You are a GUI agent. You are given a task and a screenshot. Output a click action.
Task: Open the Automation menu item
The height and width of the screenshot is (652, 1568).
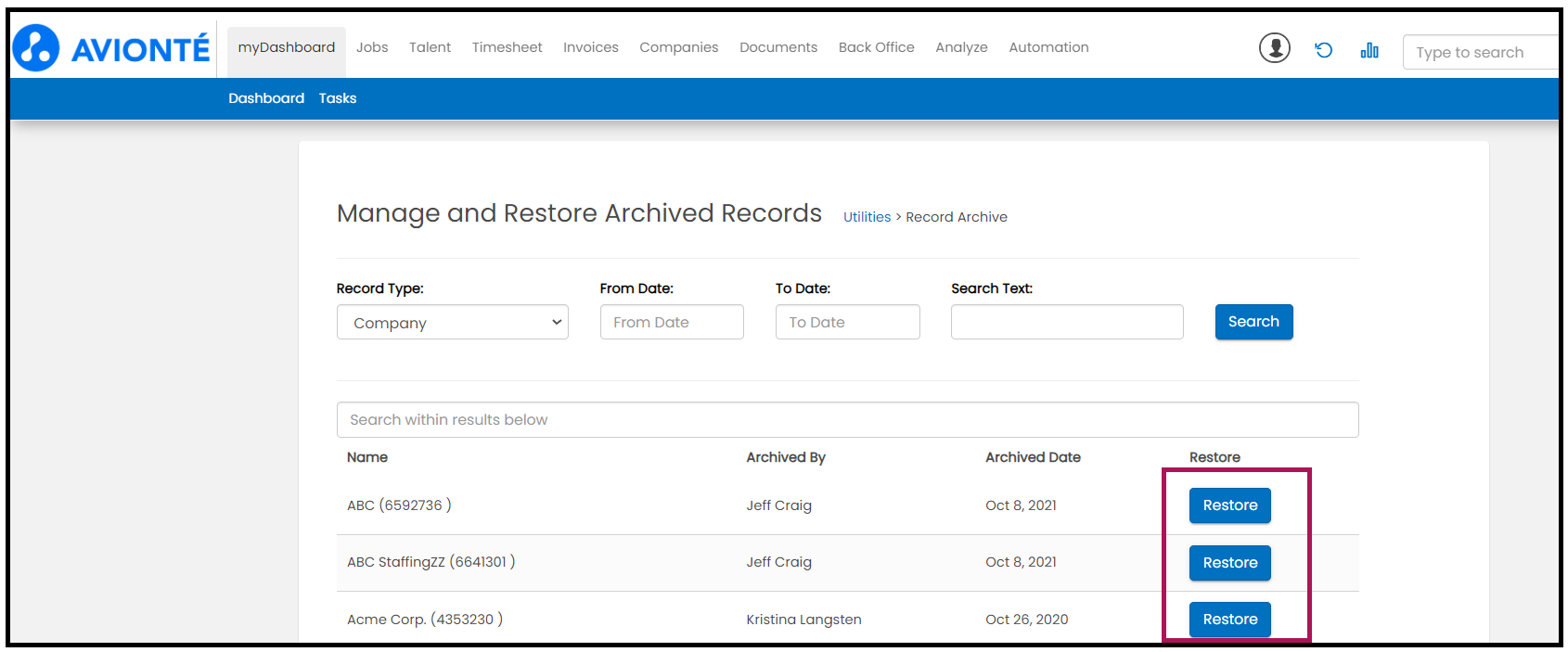(1048, 47)
